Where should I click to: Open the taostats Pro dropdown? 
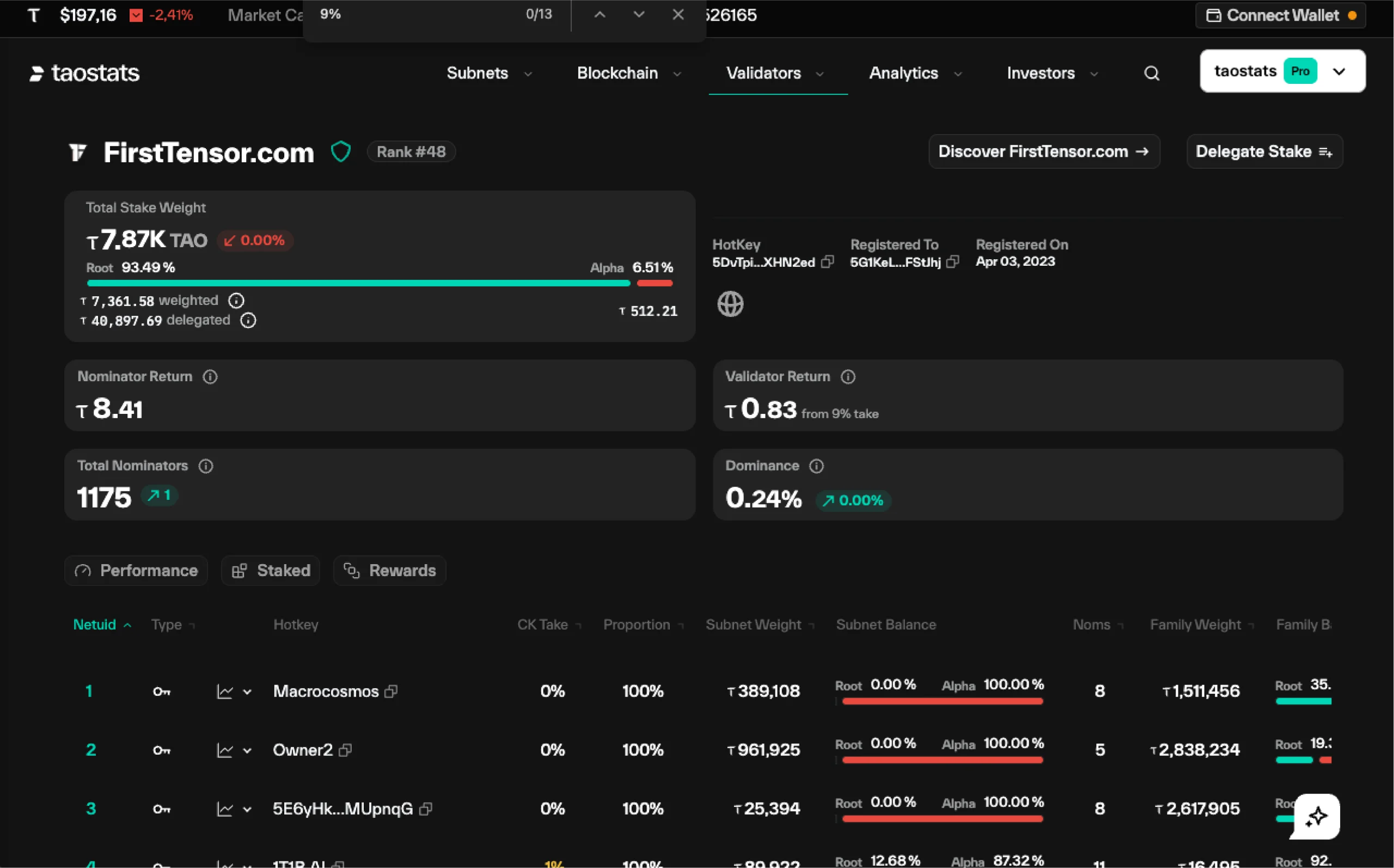click(1282, 71)
